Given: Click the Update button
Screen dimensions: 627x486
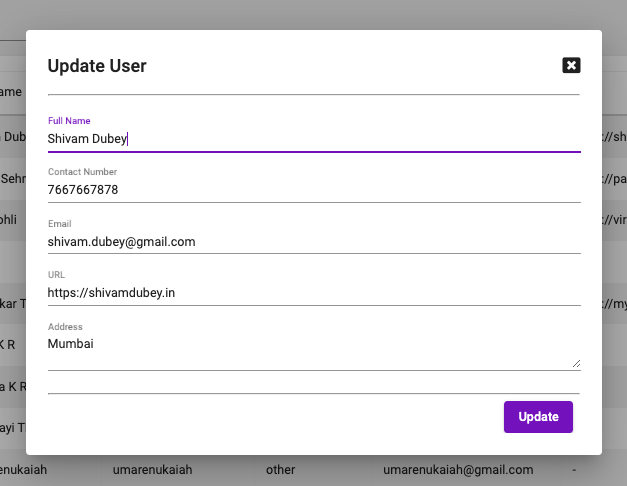Looking at the screenshot, I should pyautogui.click(x=538, y=417).
